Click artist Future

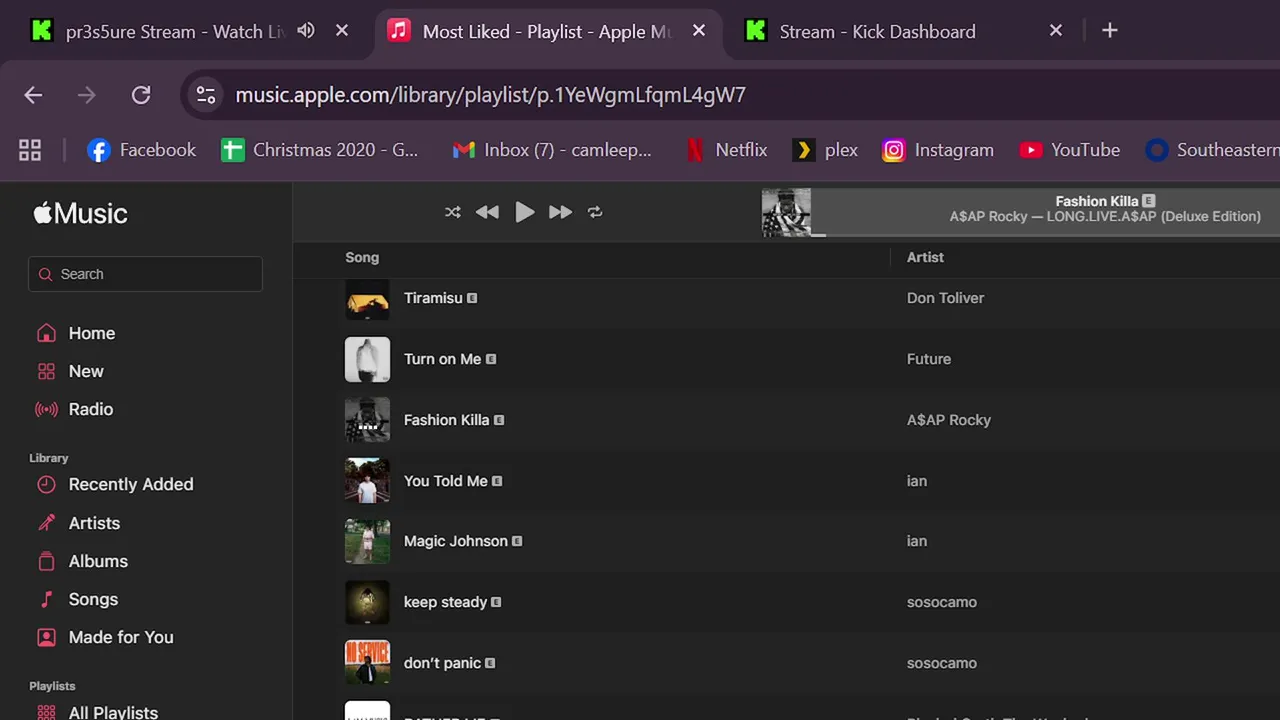(x=928, y=359)
